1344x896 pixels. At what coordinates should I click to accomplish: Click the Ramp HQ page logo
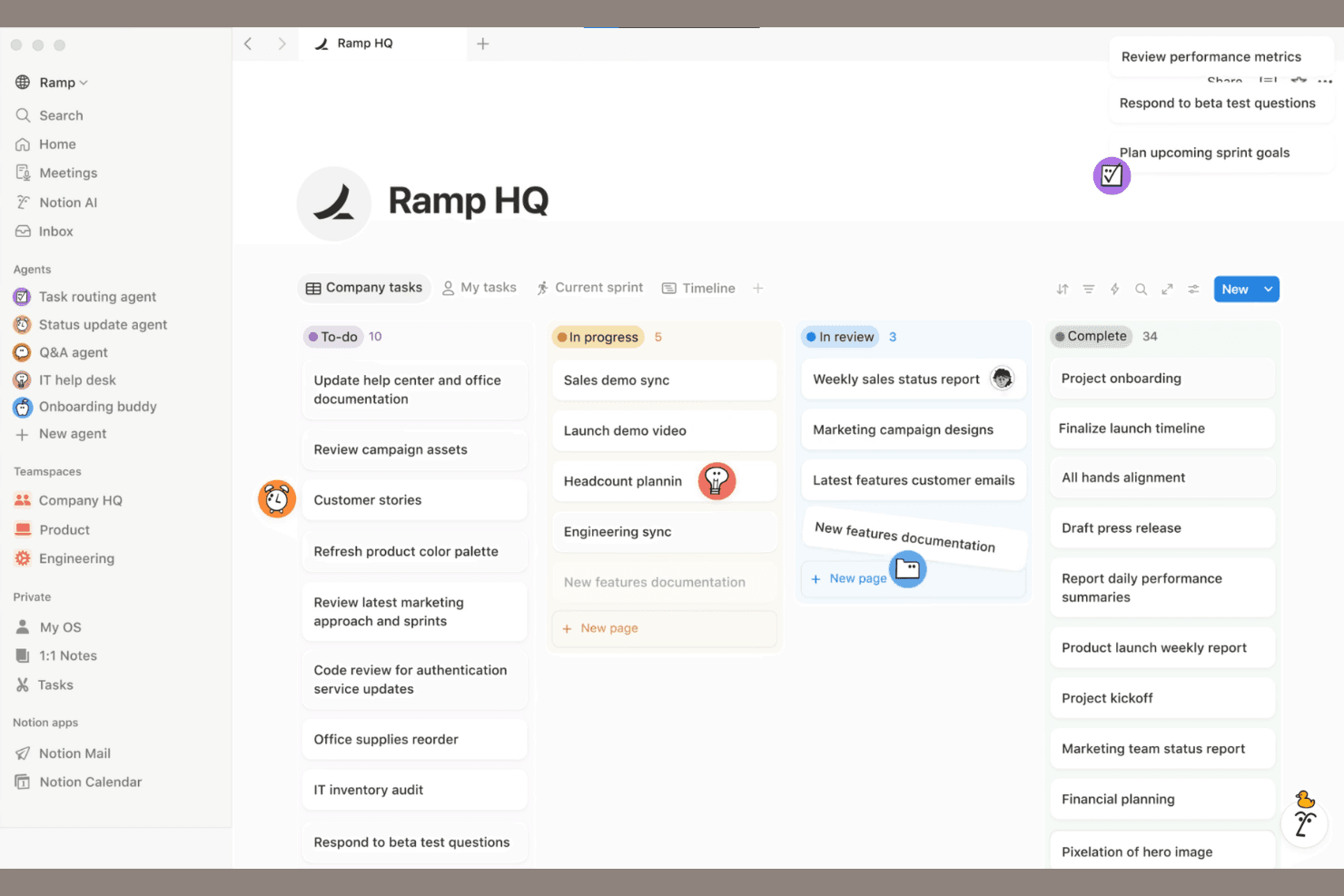[x=334, y=203]
